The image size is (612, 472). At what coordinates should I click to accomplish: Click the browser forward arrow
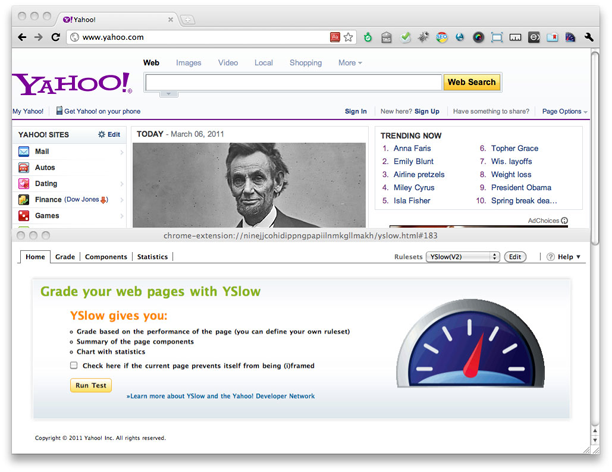[38, 37]
